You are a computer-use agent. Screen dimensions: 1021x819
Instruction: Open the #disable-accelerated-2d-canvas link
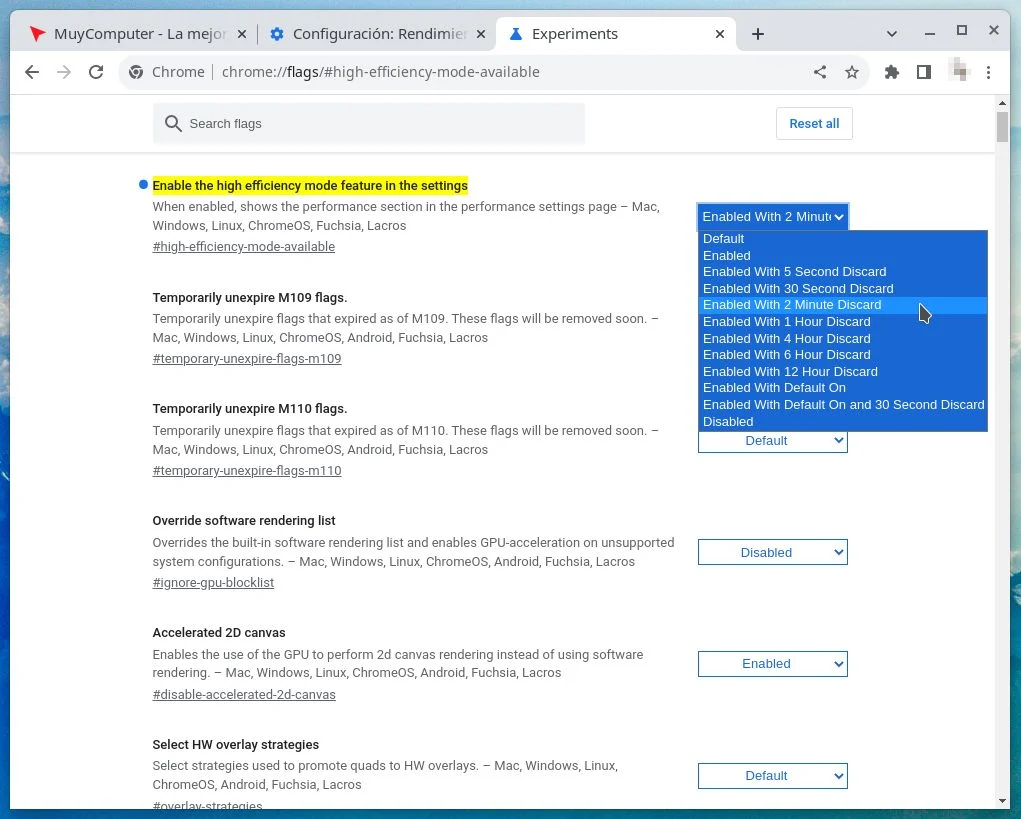click(244, 695)
